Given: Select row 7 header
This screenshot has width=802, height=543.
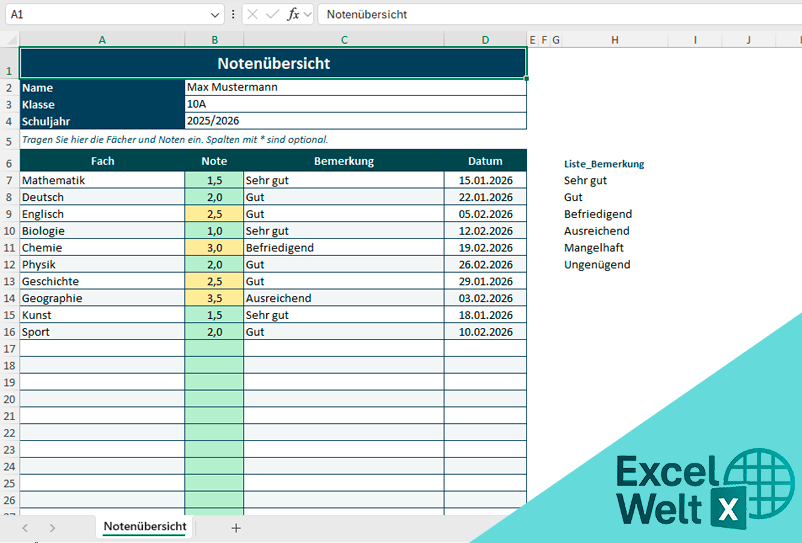Looking at the screenshot, I should click(x=9, y=180).
